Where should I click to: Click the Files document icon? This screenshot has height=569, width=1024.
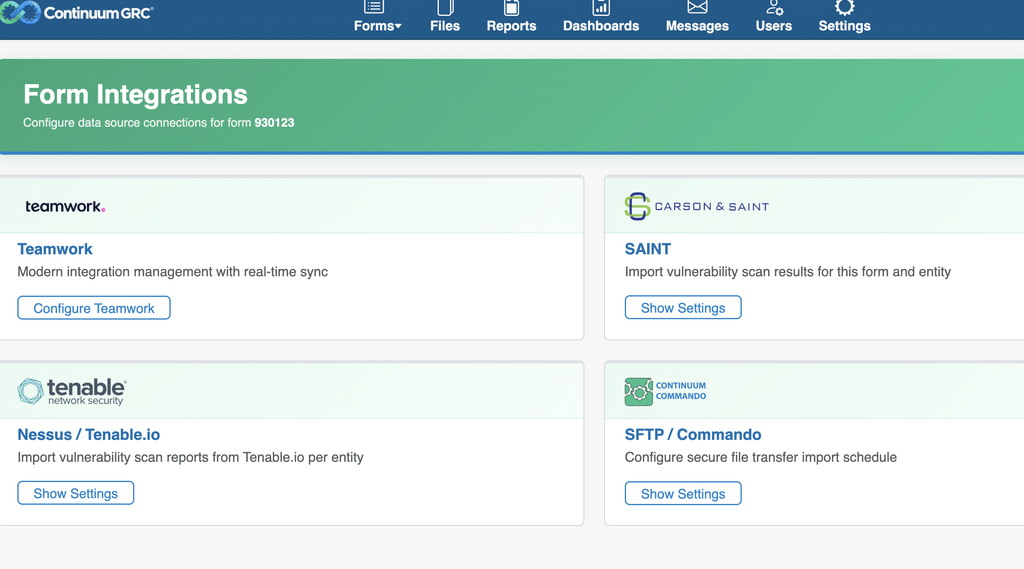tap(445, 7)
